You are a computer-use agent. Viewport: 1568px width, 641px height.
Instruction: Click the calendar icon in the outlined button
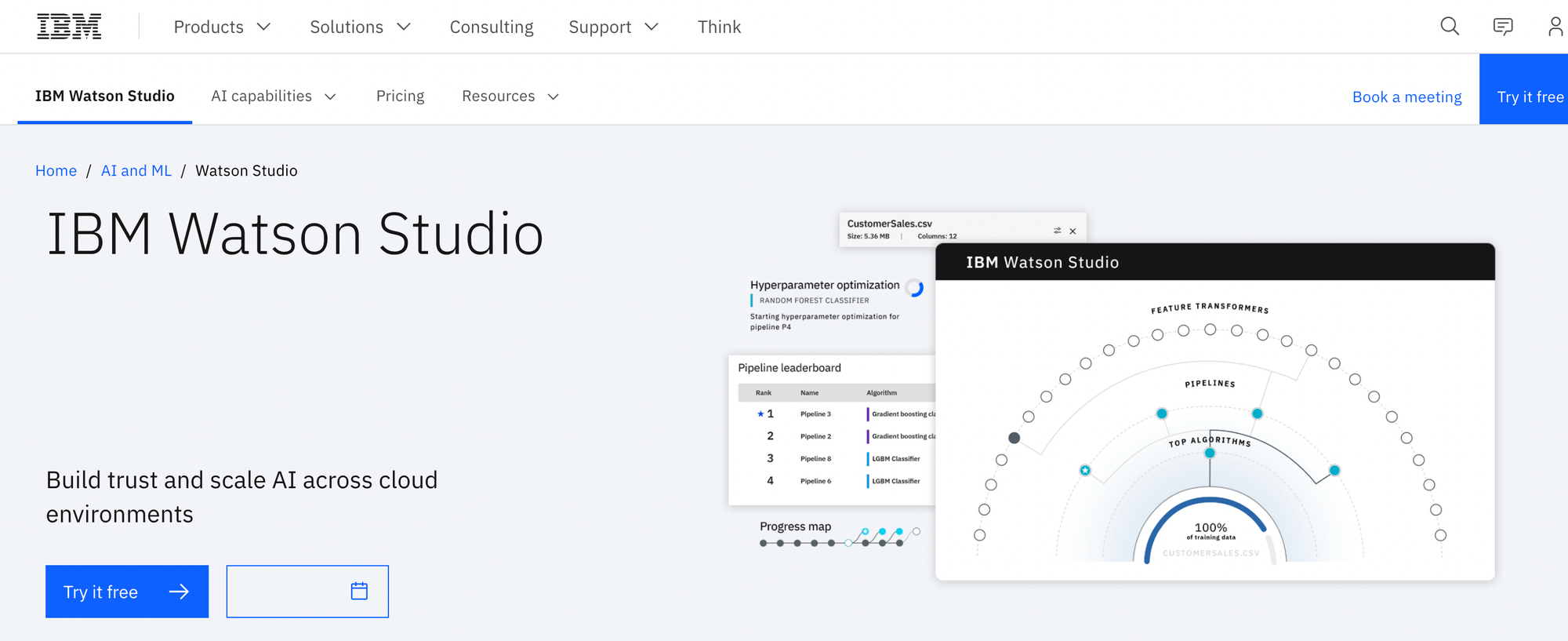(x=359, y=591)
